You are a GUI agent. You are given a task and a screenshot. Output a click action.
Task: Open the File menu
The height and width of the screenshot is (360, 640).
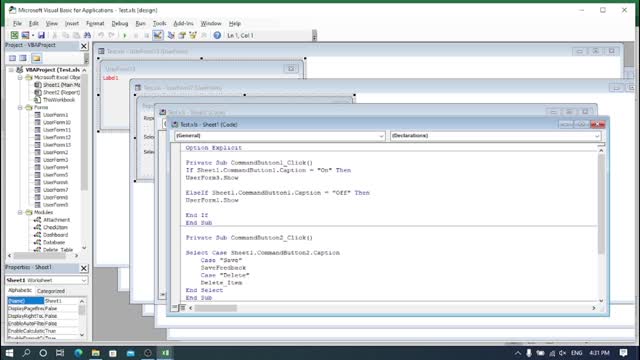pyautogui.click(x=17, y=24)
